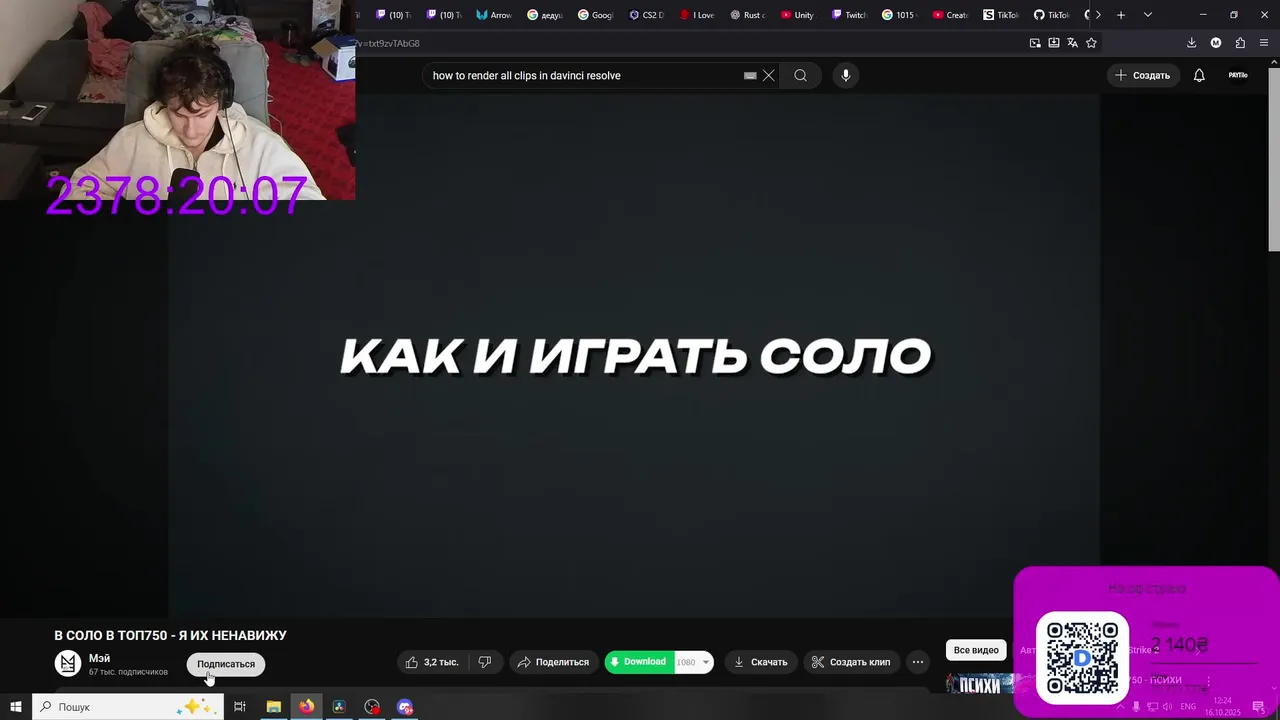Click the Windows taskbar Пошук search box
Image resolution: width=1280 pixels, height=720 pixels.
pyautogui.click(x=127, y=707)
